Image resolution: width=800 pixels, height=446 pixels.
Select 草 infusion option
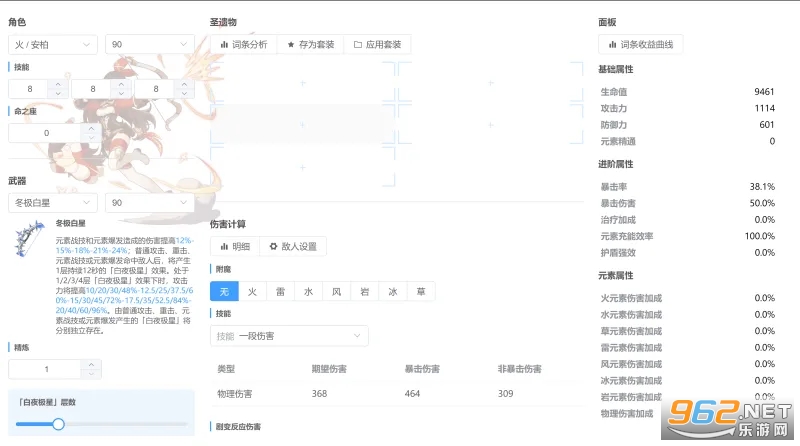click(x=421, y=291)
